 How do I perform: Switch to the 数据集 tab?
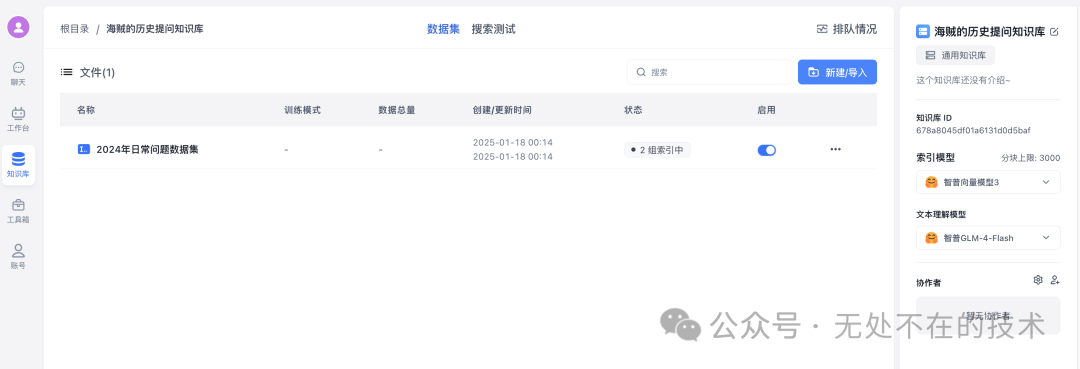tap(443, 29)
